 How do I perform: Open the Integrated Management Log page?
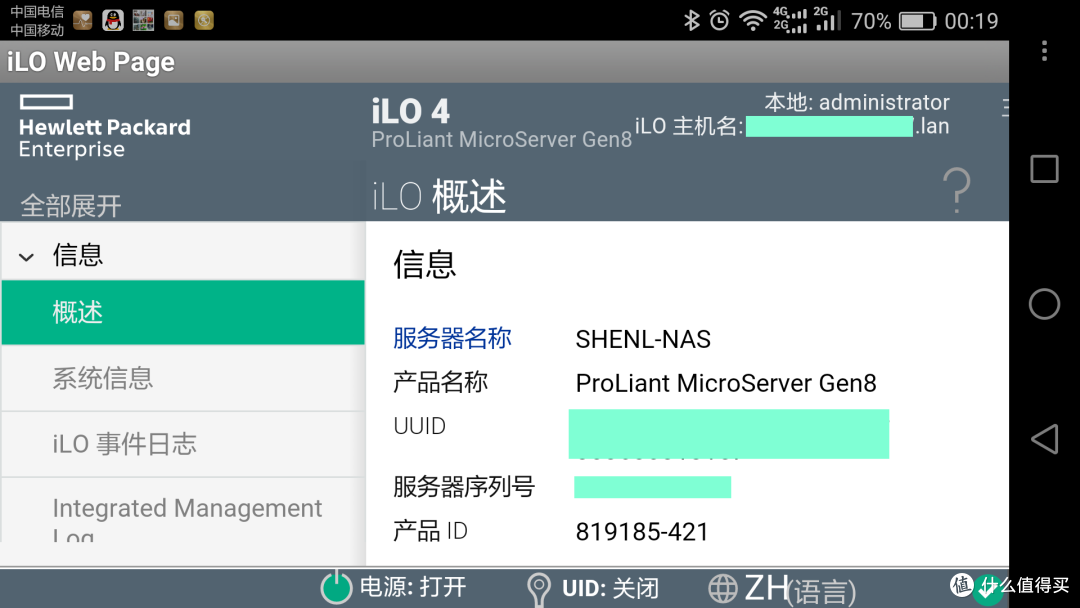[x=183, y=510]
